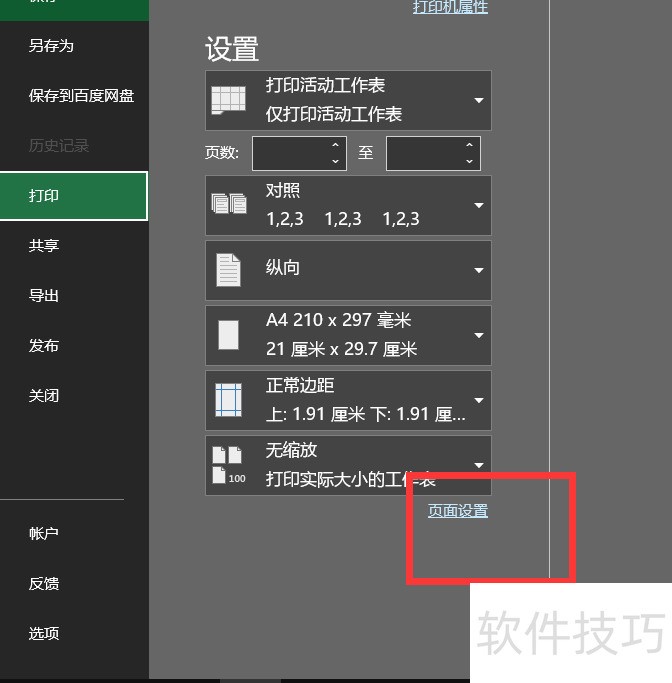
Task: Click the 页数: label
Action: click(222, 153)
